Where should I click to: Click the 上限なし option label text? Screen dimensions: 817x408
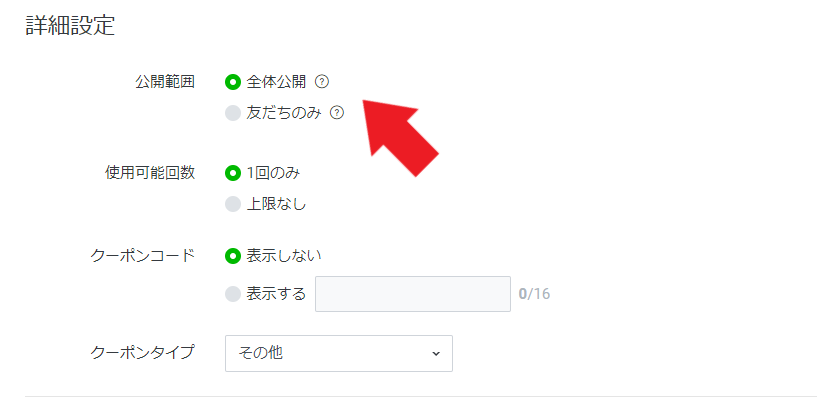click(276, 204)
